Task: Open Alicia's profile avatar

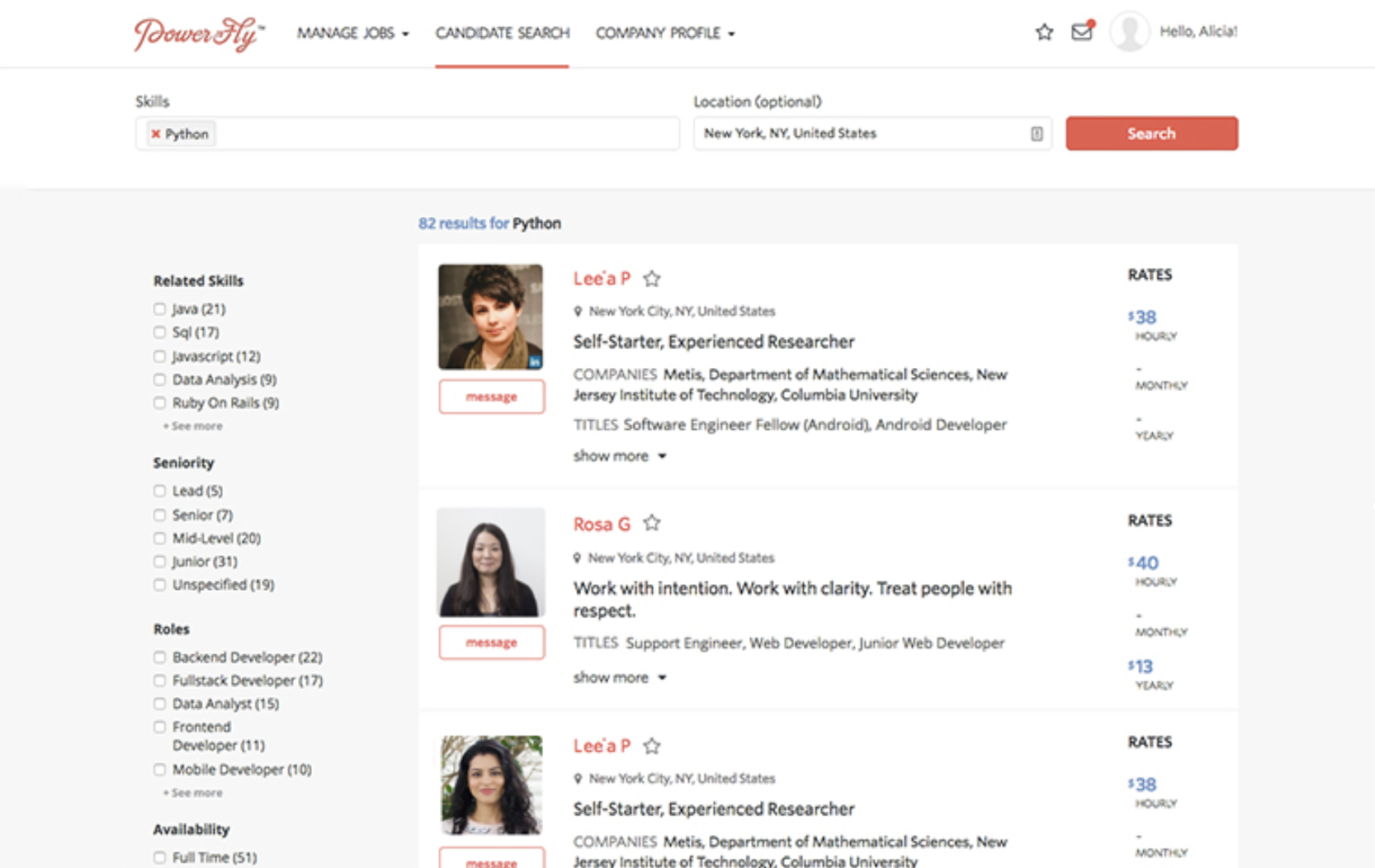Action: point(1129,32)
